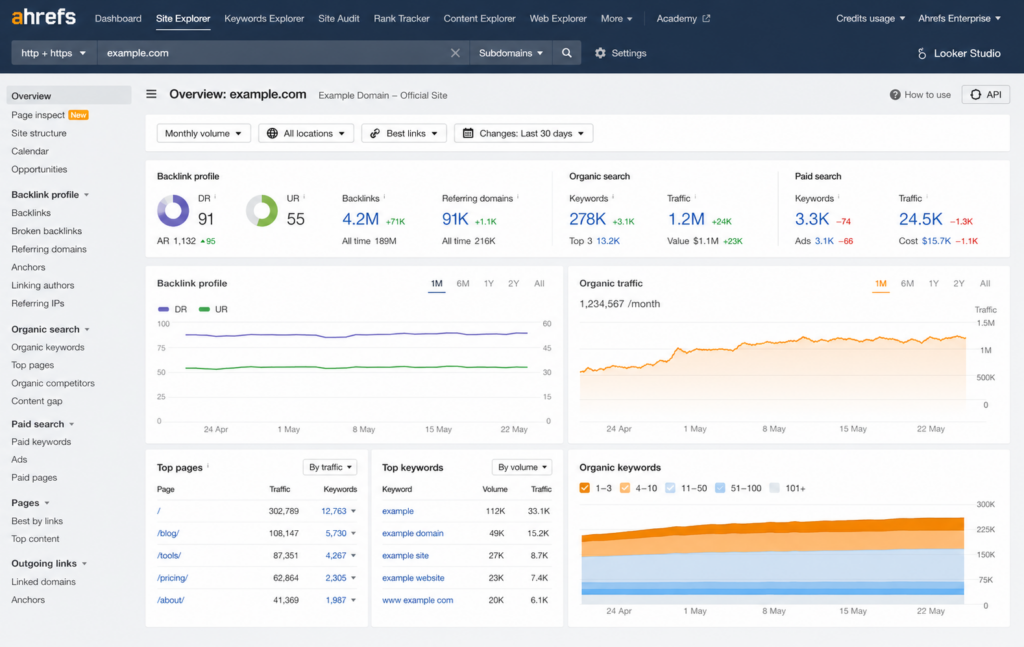The height and width of the screenshot is (647, 1024).
Task: Run search with the magnifier icon
Action: [567, 53]
